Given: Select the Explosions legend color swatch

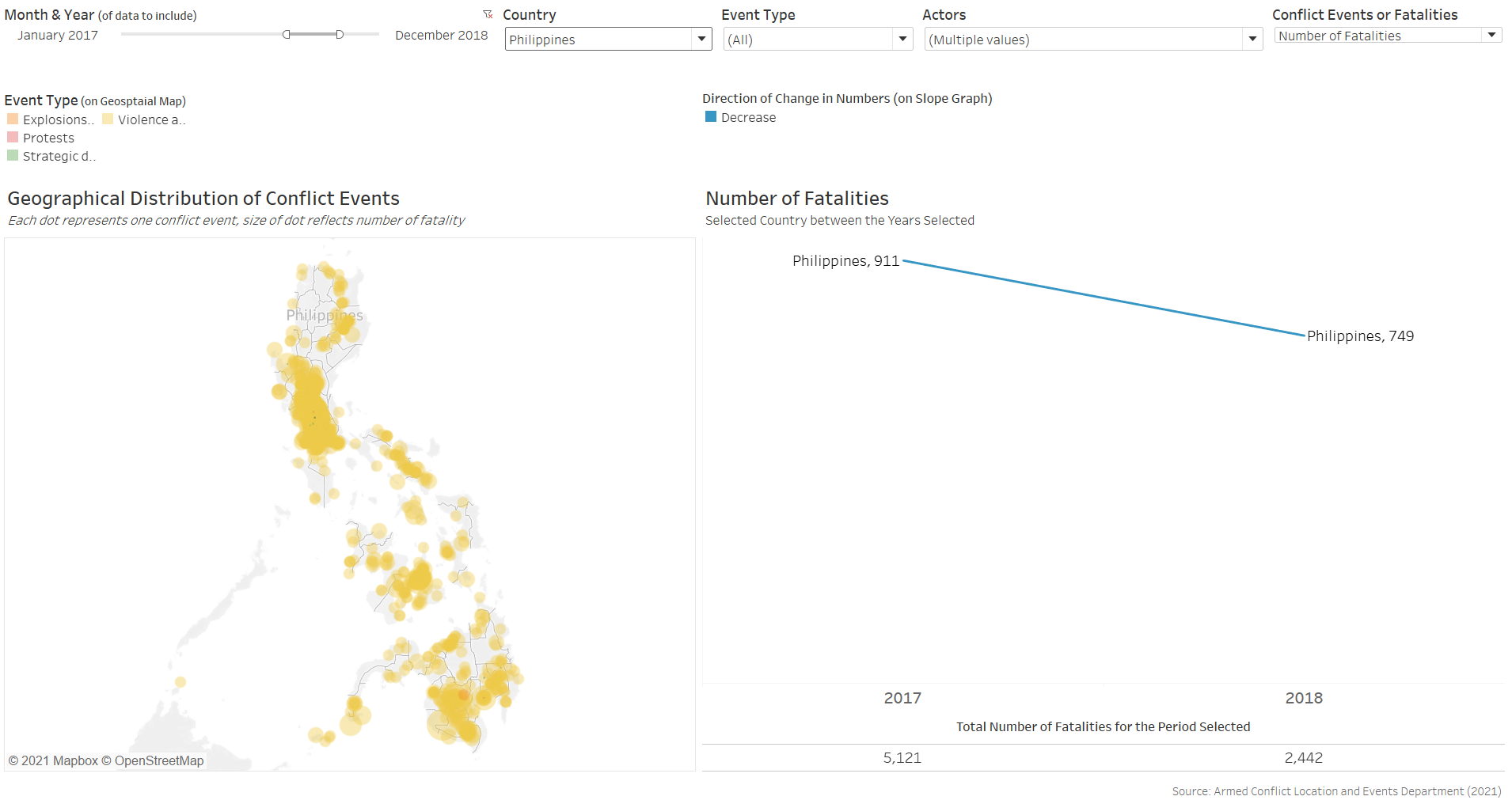Looking at the screenshot, I should (x=13, y=119).
